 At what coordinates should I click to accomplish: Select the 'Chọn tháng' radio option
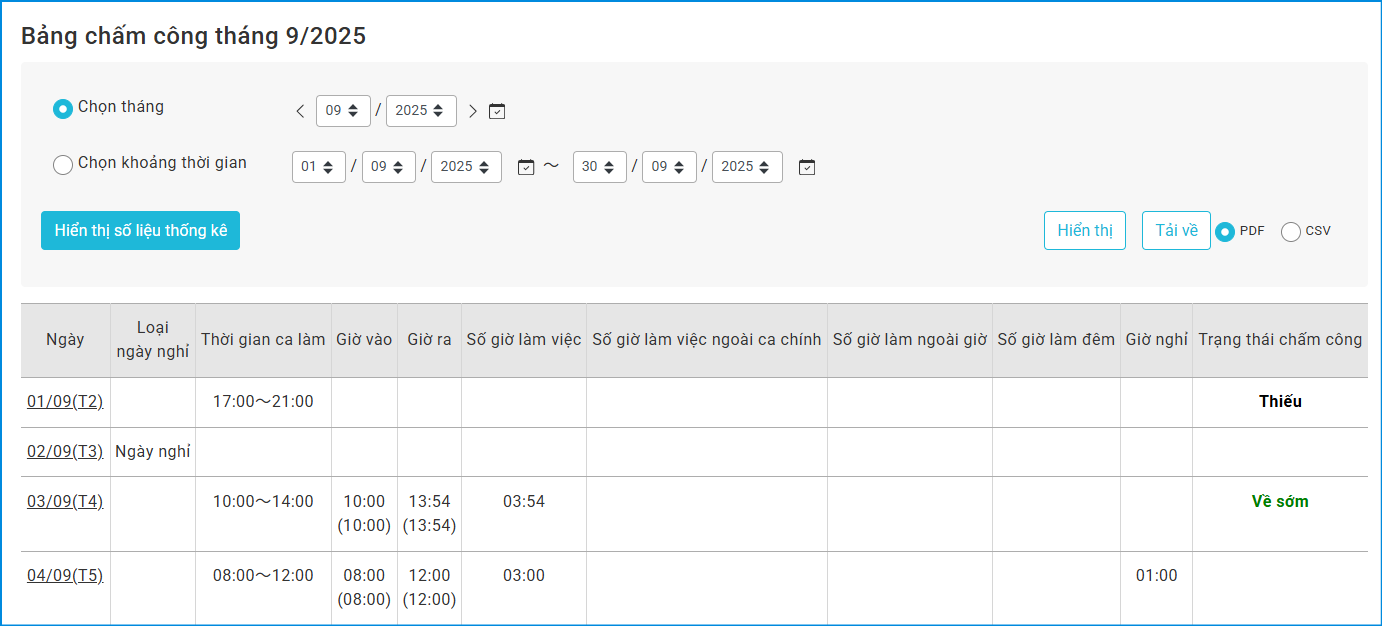click(x=63, y=108)
